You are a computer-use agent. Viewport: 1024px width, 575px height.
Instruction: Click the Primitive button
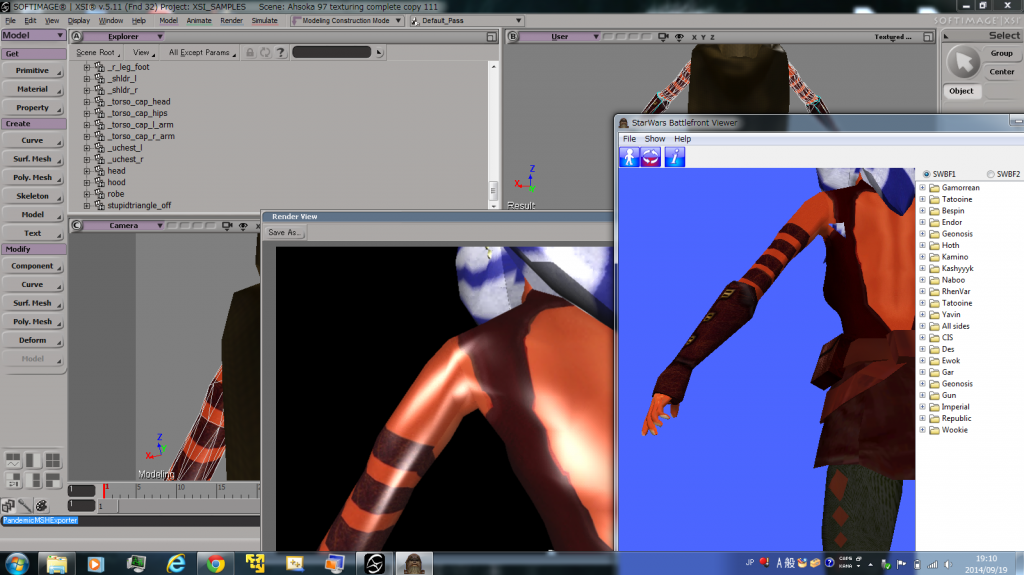tap(33, 71)
